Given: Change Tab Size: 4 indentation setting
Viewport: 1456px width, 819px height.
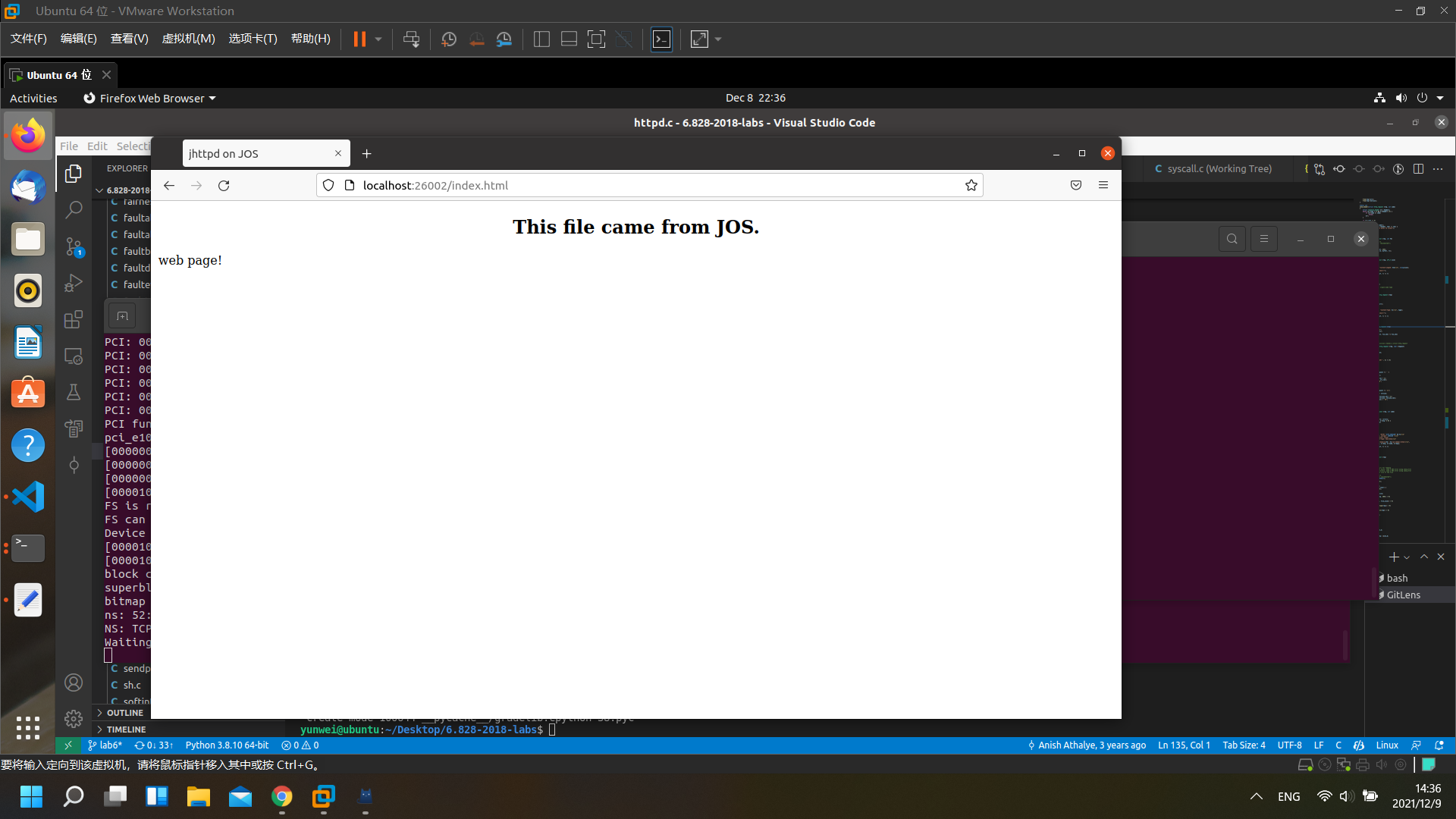Looking at the screenshot, I should tap(1244, 745).
